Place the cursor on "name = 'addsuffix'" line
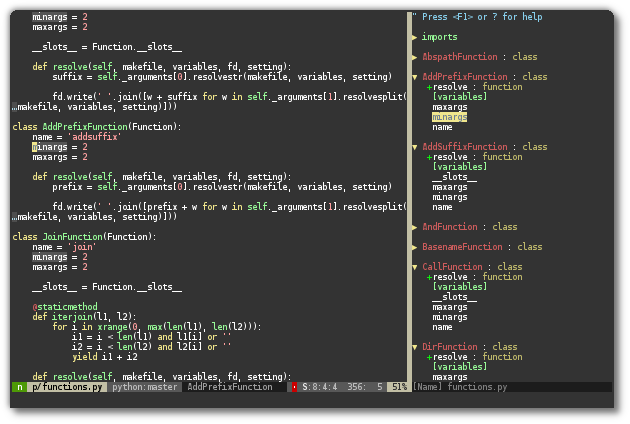 (x=77, y=137)
